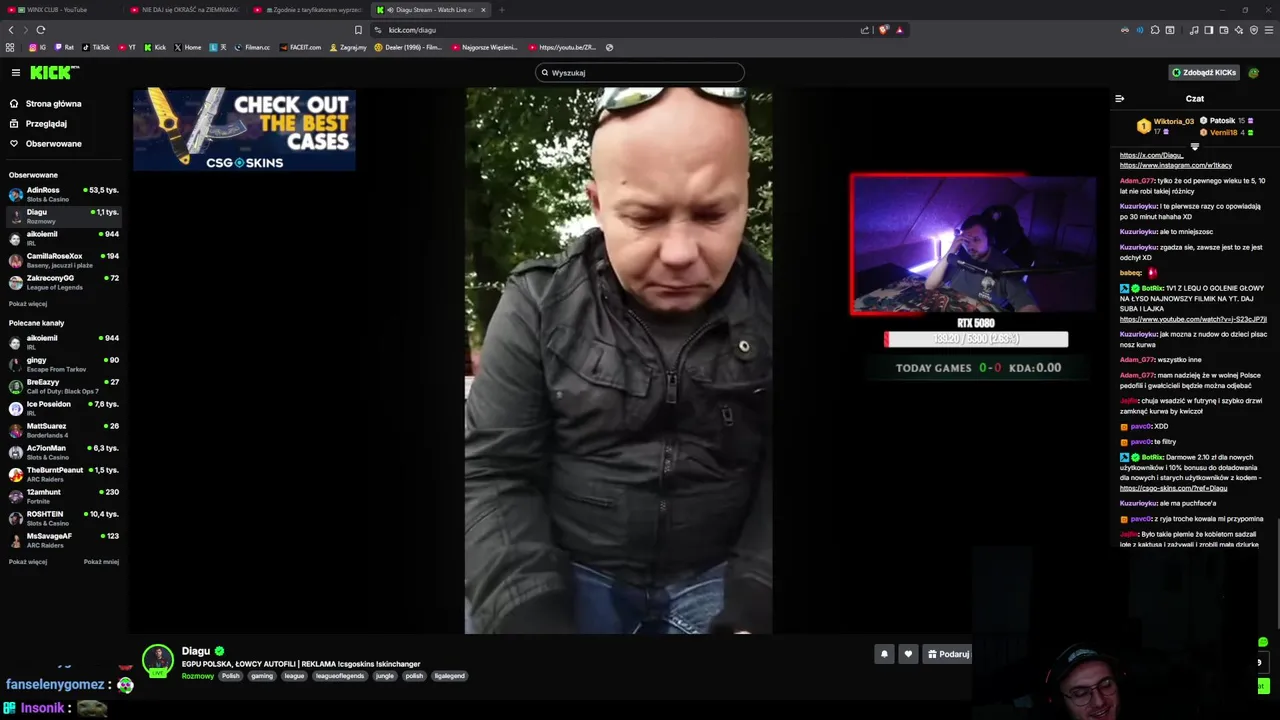This screenshot has height=720, width=1280.
Task: Open Brave Shields lion icon
Action: tap(883, 30)
